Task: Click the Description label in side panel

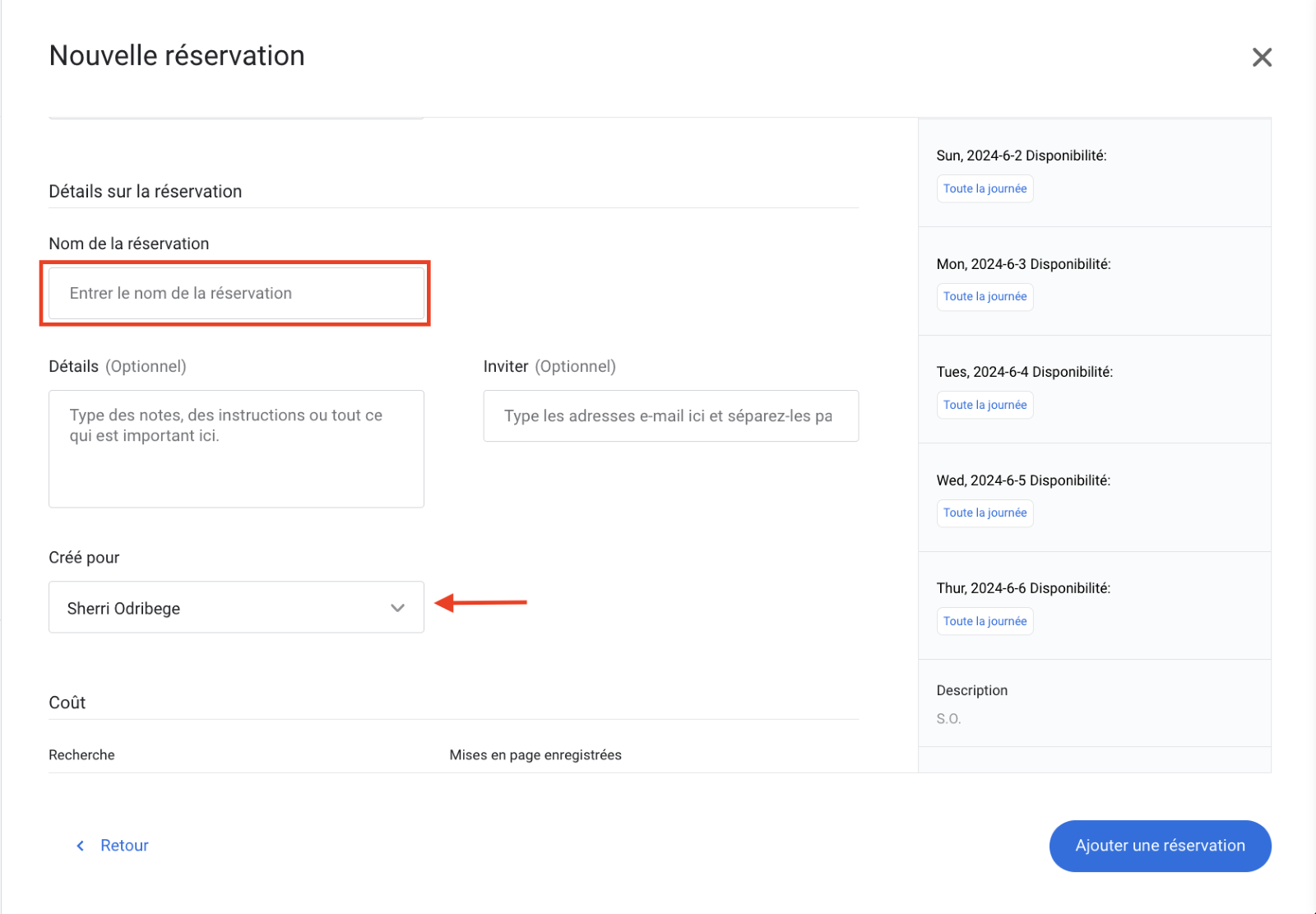Action: [971, 690]
